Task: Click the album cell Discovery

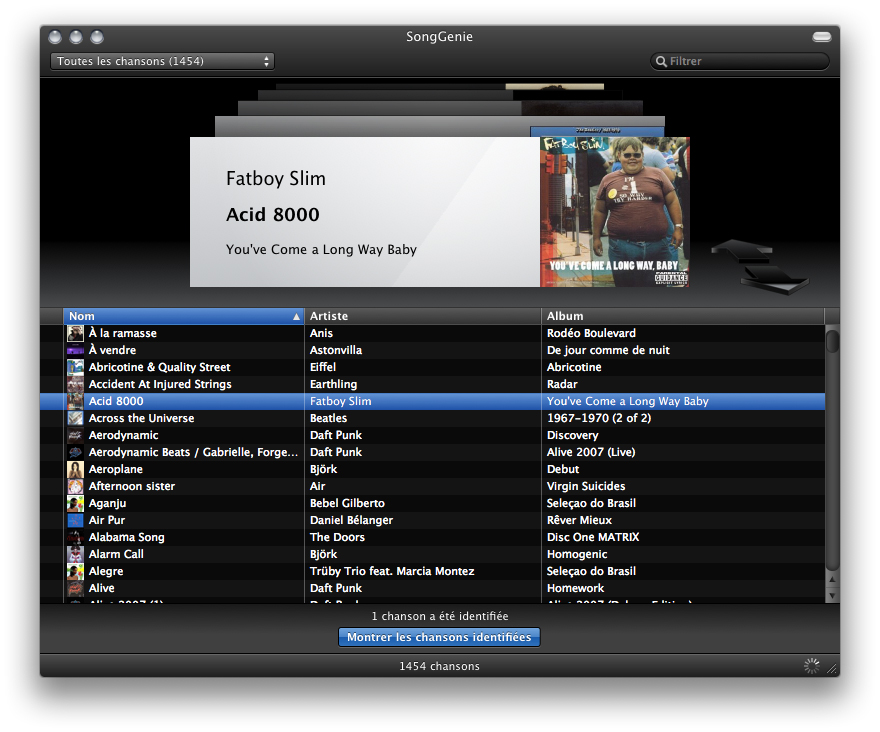Action: click(572, 435)
